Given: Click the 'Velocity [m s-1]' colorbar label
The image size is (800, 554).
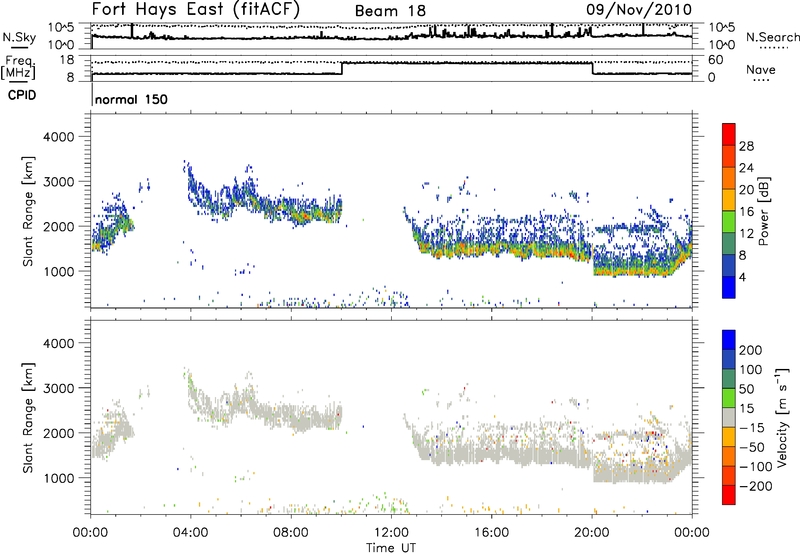Looking at the screenshot, I should (781, 417).
